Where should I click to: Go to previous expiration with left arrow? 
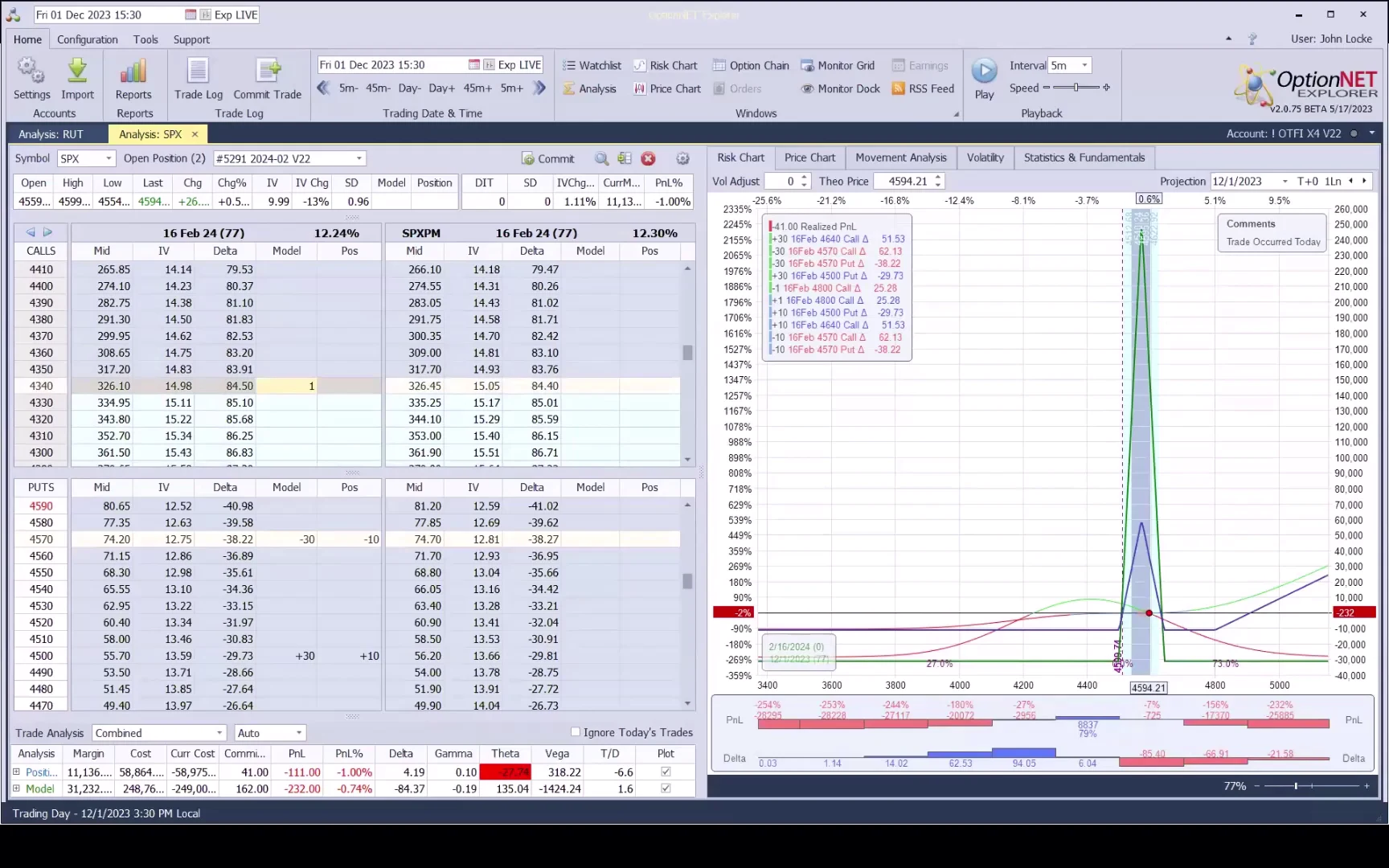tap(31, 232)
